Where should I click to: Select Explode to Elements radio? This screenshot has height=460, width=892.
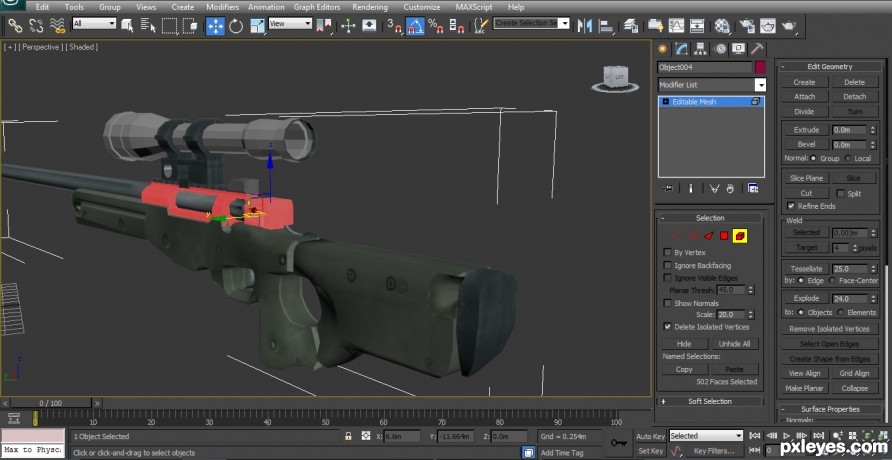tap(841, 313)
